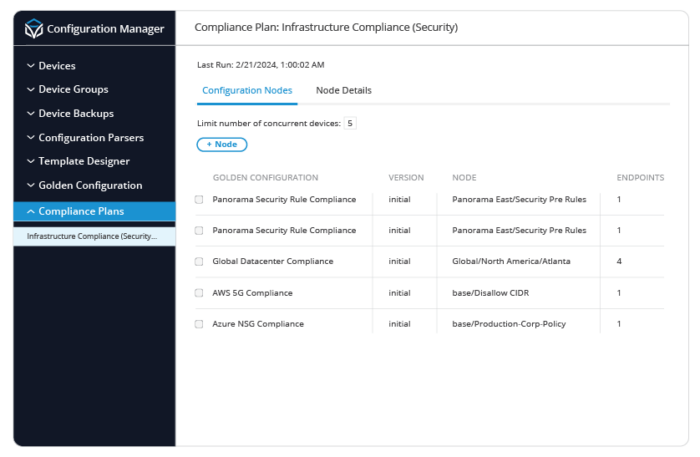700x457 pixels.
Task: Sort by the Endpoints column header
Action: [x=640, y=178]
